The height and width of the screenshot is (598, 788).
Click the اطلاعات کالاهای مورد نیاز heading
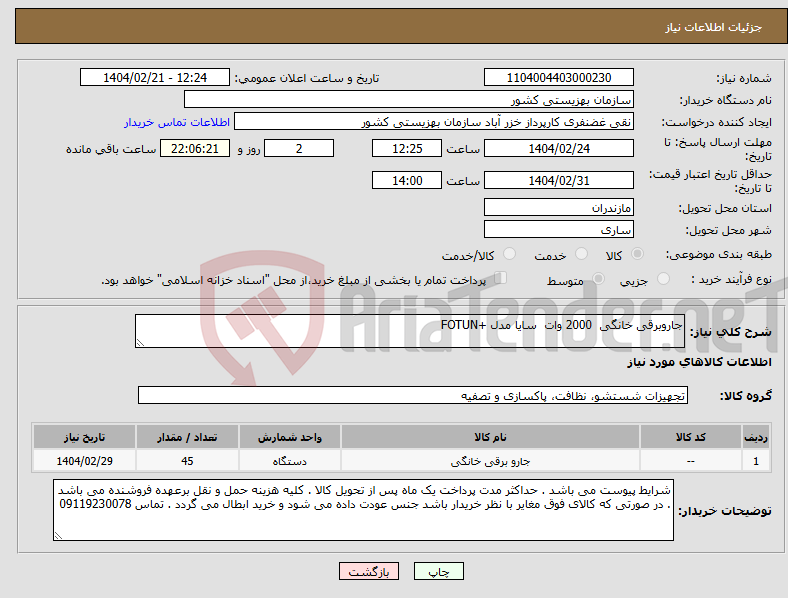click(x=699, y=362)
